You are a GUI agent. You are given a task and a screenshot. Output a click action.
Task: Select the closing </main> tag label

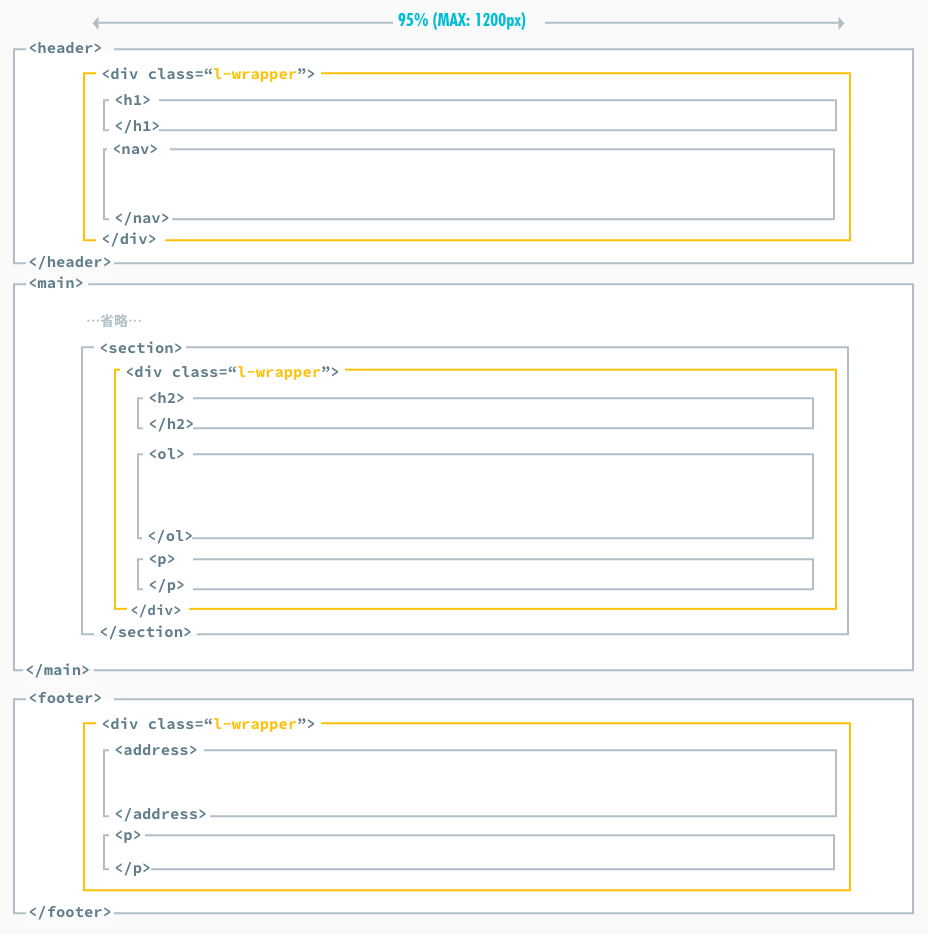[x=58, y=670]
